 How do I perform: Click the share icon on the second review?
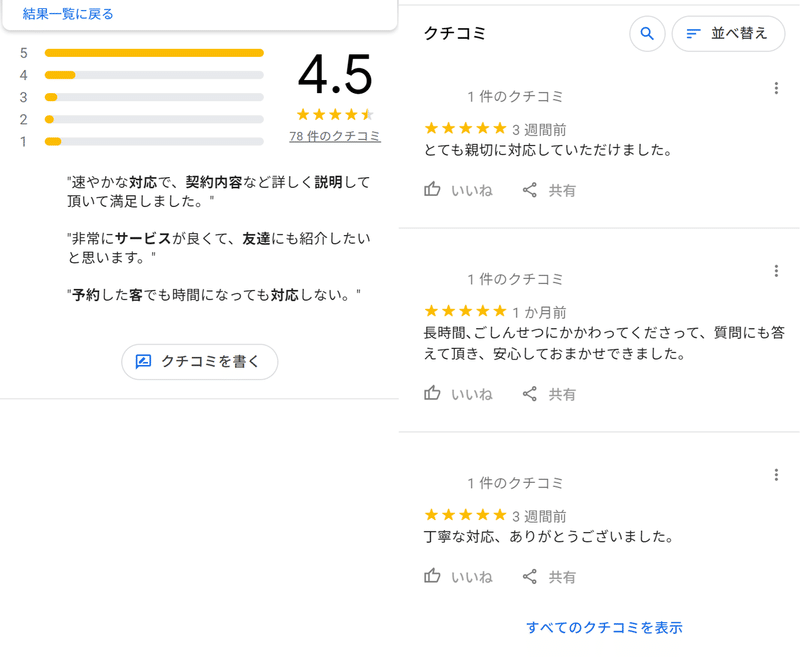(529, 393)
